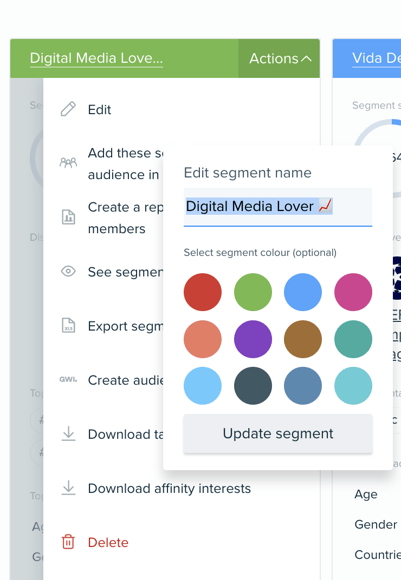
Task: Choose Export segment option
Action: (x=125, y=326)
